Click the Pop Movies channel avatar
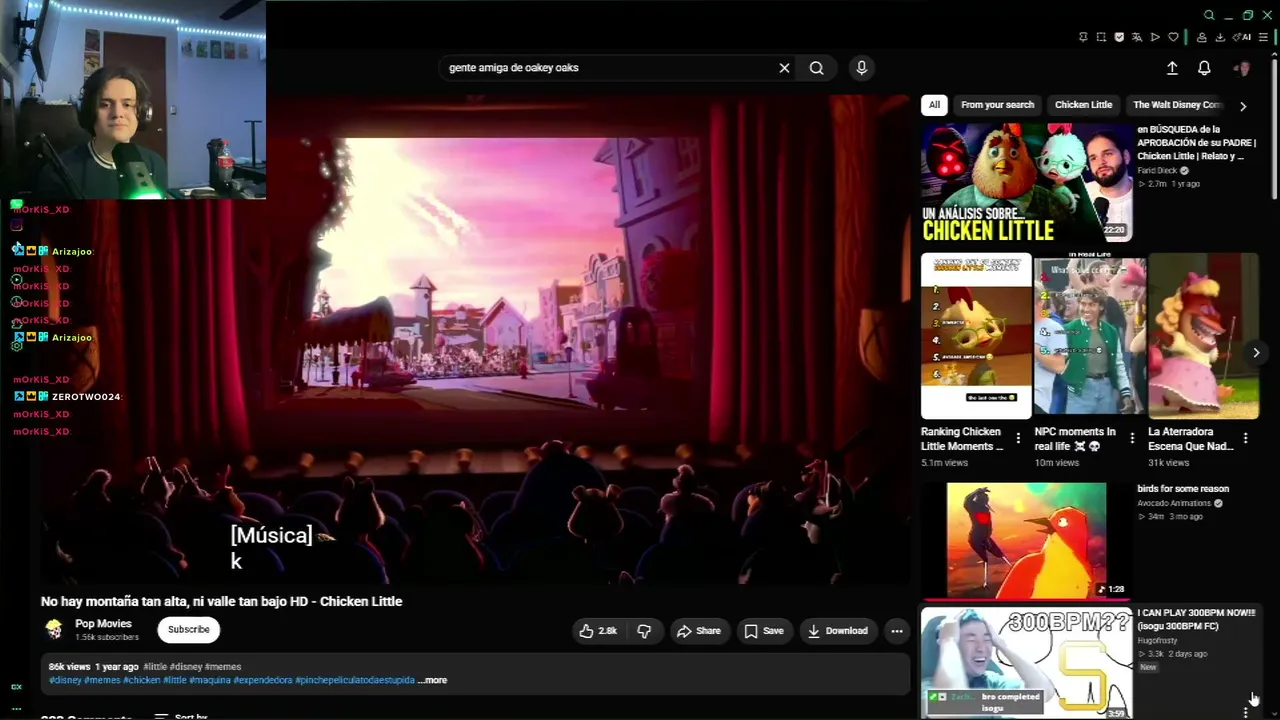Viewport: 1280px width, 720px height. coord(54,629)
